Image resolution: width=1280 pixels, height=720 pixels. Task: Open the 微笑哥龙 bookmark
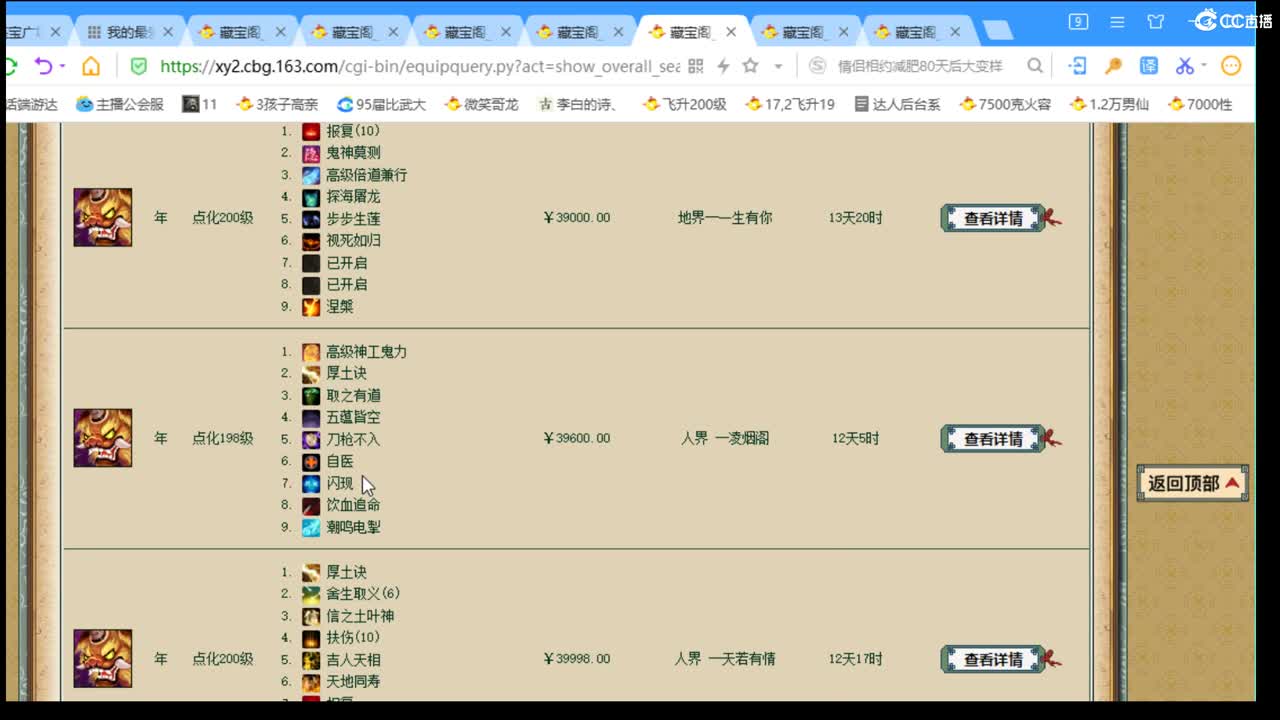pyautogui.click(x=482, y=103)
